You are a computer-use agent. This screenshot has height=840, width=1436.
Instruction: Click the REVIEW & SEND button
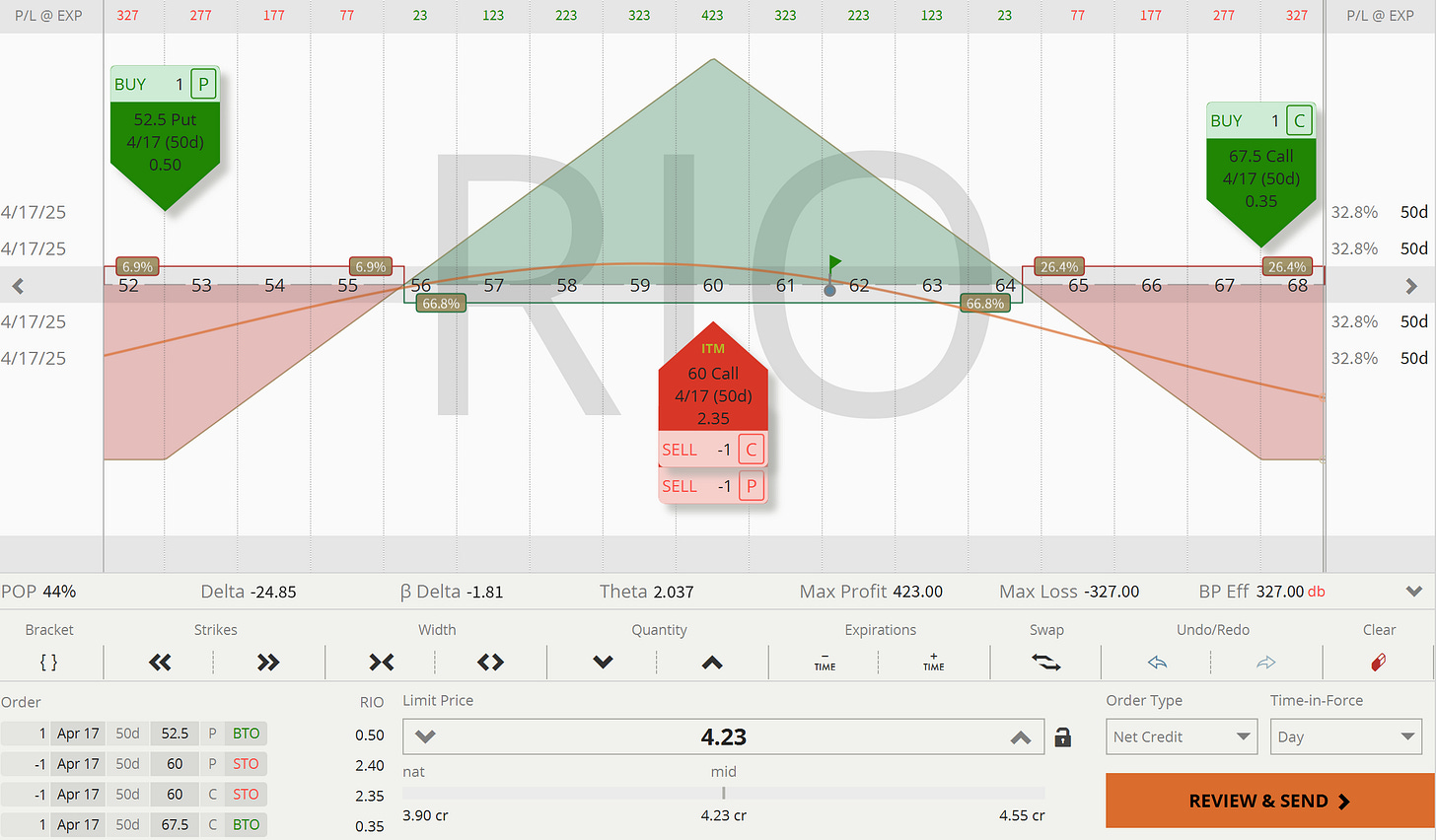click(x=1269, y=801)
